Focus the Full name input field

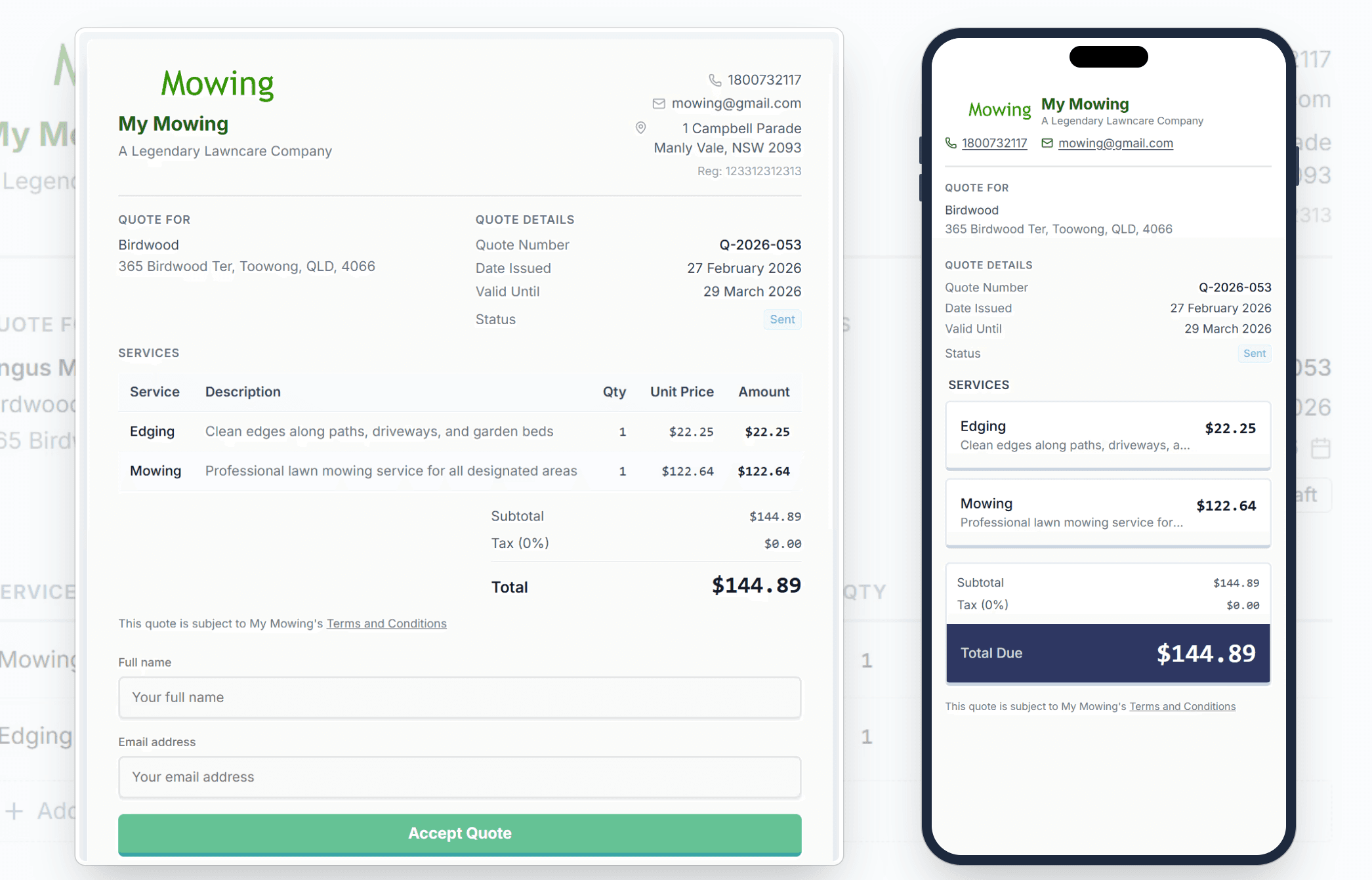459,698
